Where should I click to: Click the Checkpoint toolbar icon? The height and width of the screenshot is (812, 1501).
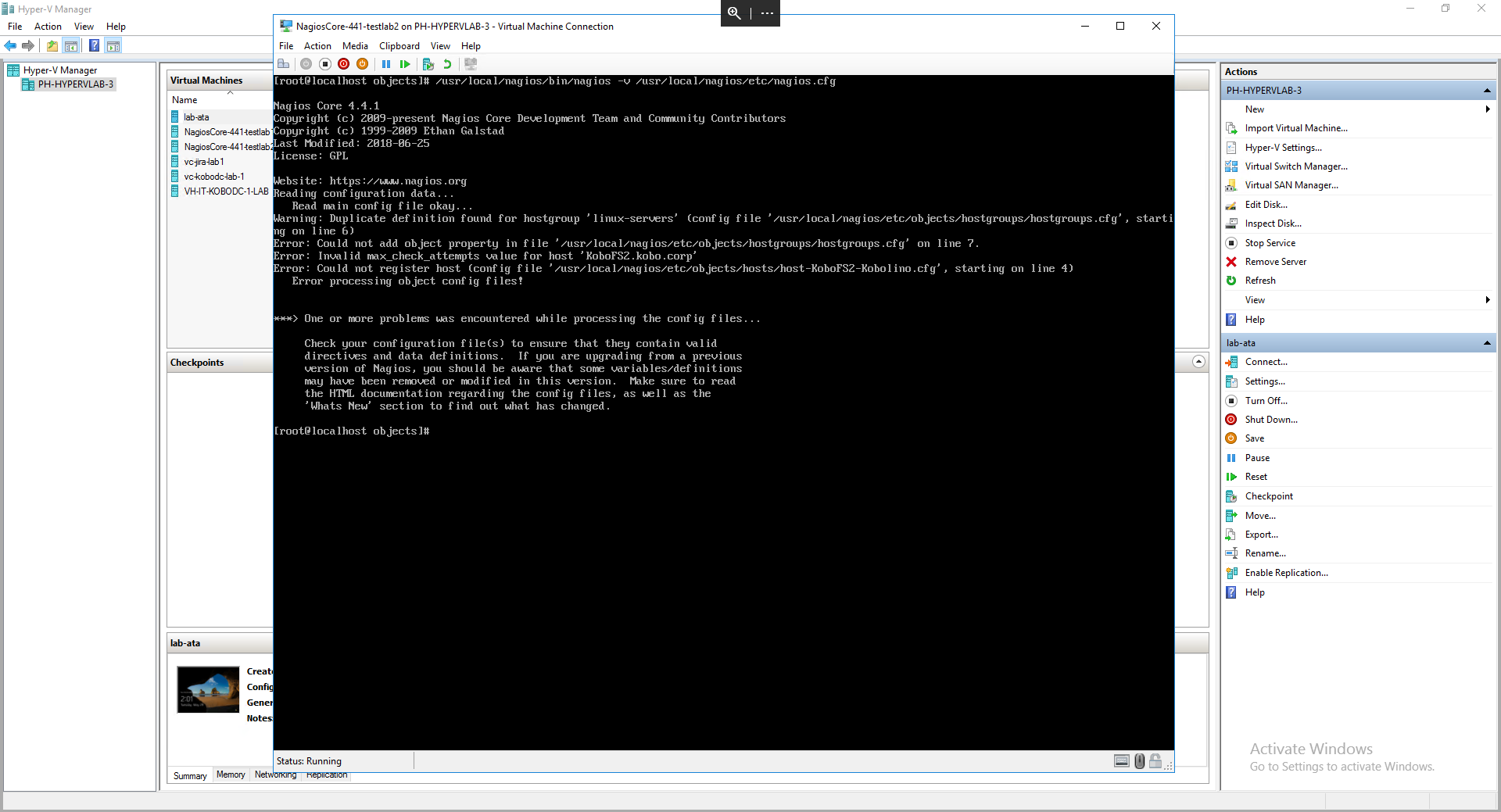[x=428, y=64]
